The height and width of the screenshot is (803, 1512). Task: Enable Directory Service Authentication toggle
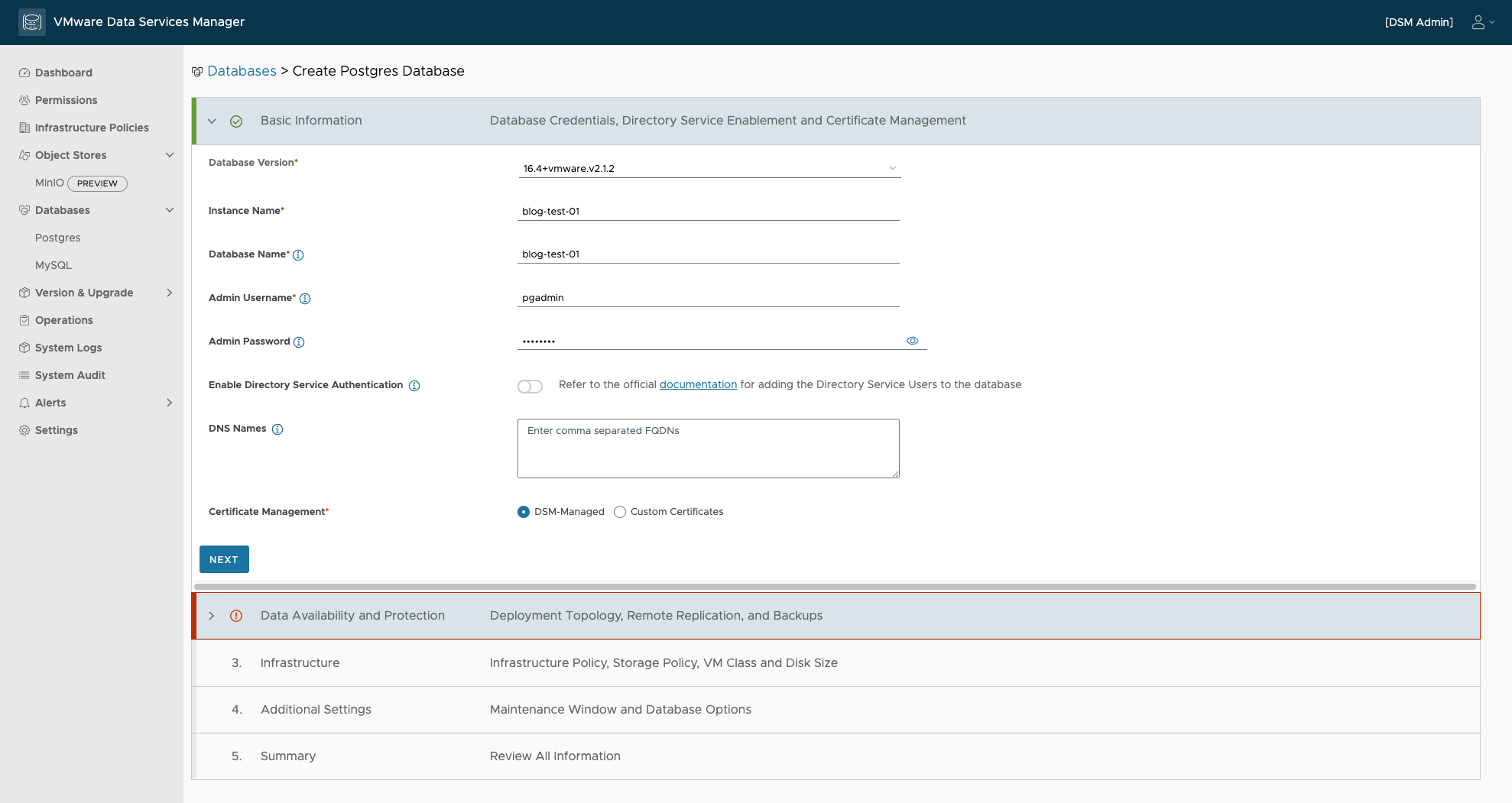(x=530, y=387)
